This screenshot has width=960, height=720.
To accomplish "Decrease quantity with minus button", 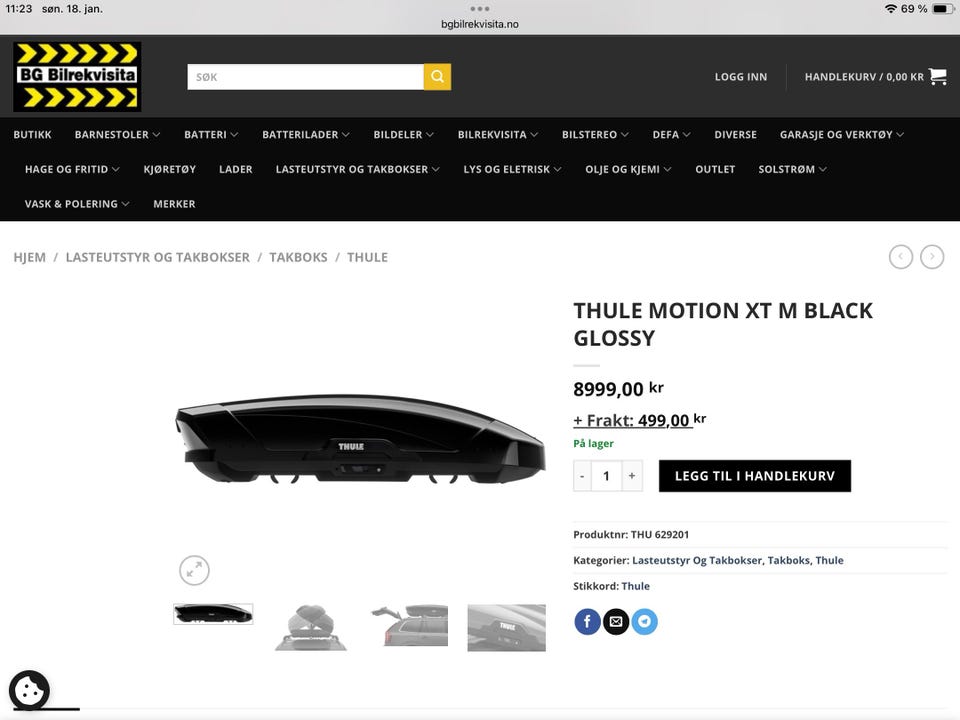I will pyautogui.click(x=582, y=476).
